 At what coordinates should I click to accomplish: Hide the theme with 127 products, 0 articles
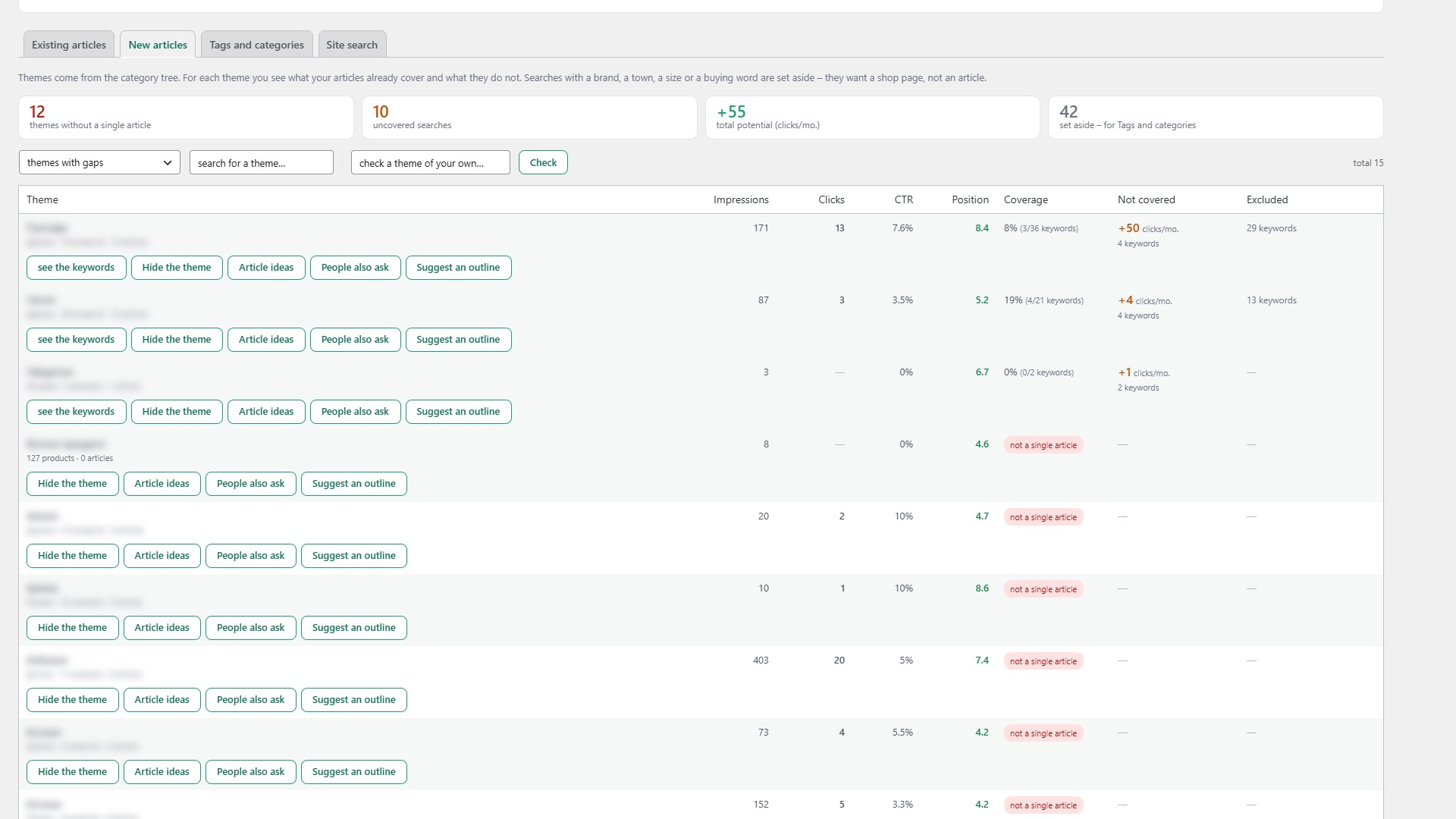[73, 484]
